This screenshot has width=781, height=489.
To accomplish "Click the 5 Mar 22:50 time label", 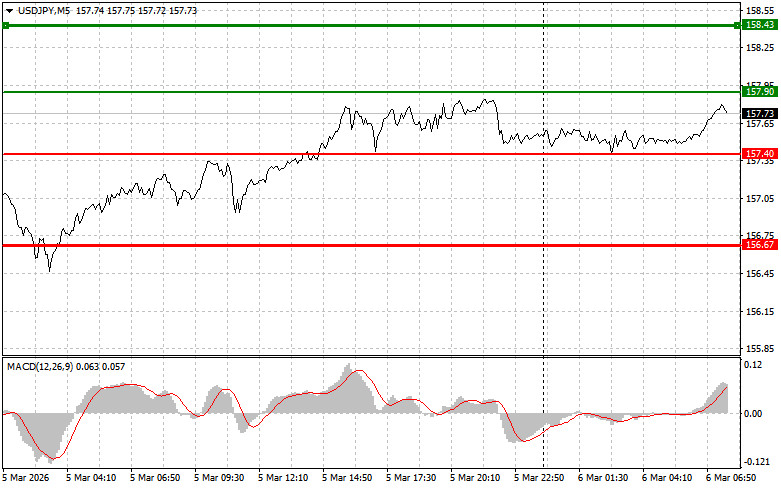I will pos(541,479).
